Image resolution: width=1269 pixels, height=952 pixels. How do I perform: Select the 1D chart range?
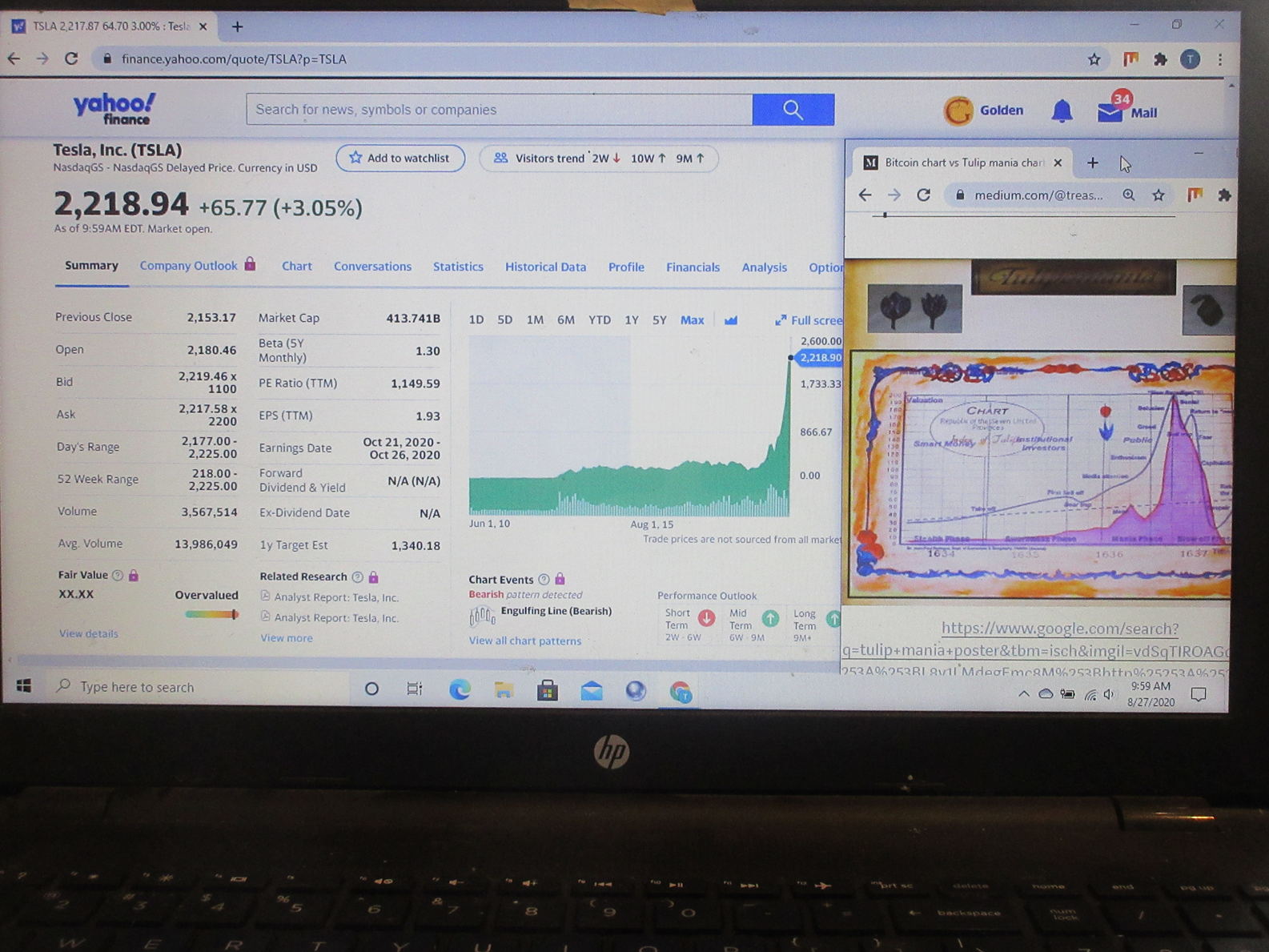coord(476,319)
